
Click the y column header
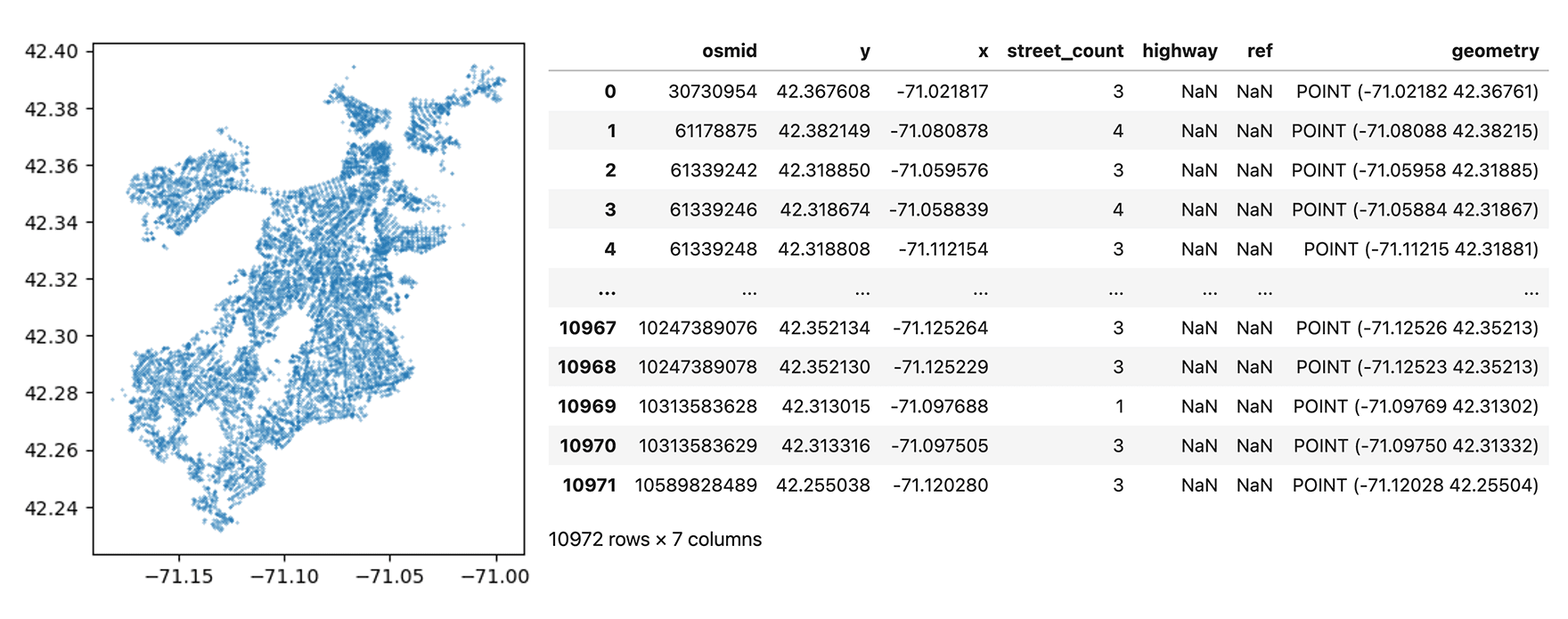click(864, 52)
